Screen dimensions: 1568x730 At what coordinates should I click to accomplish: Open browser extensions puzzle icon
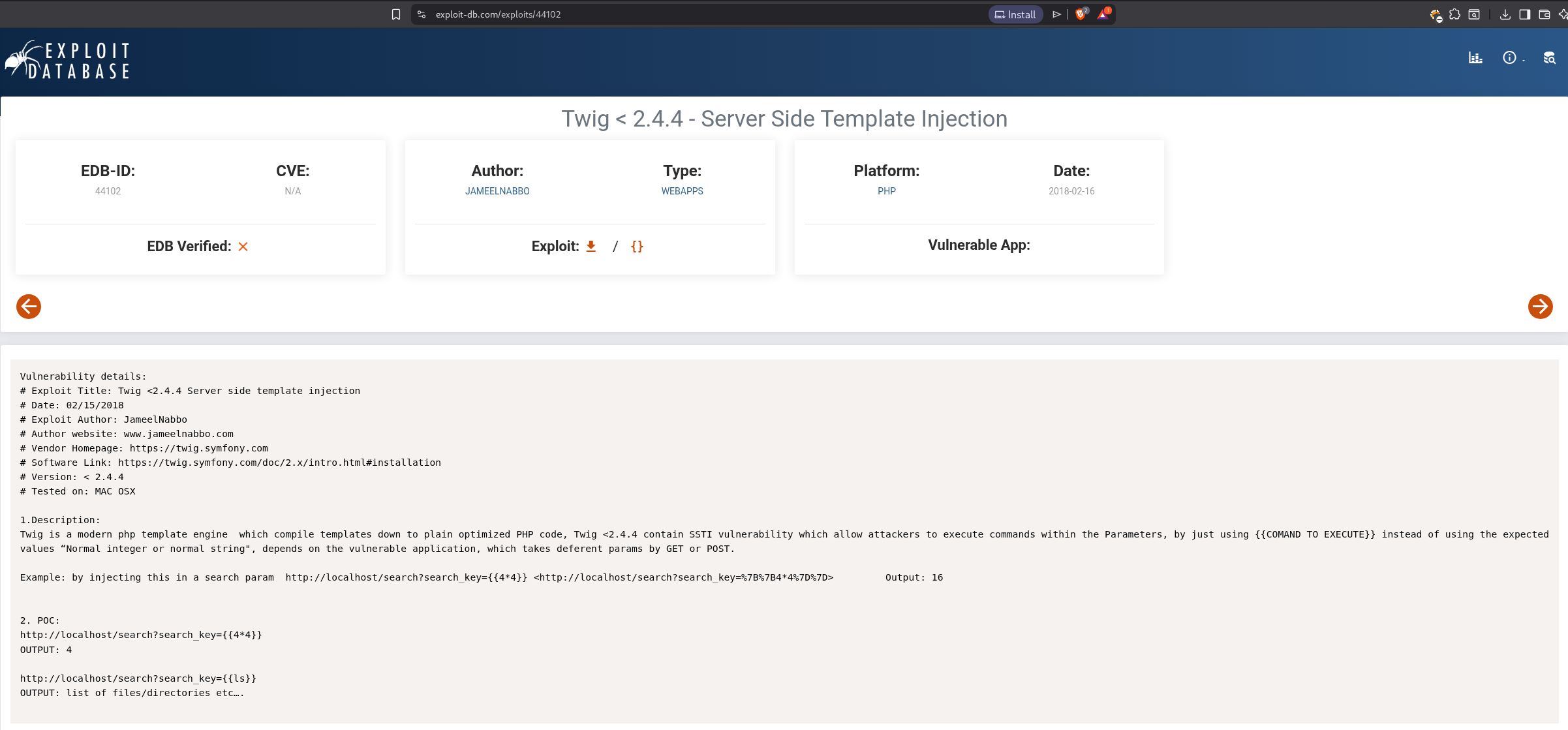tap(1454, 14)
